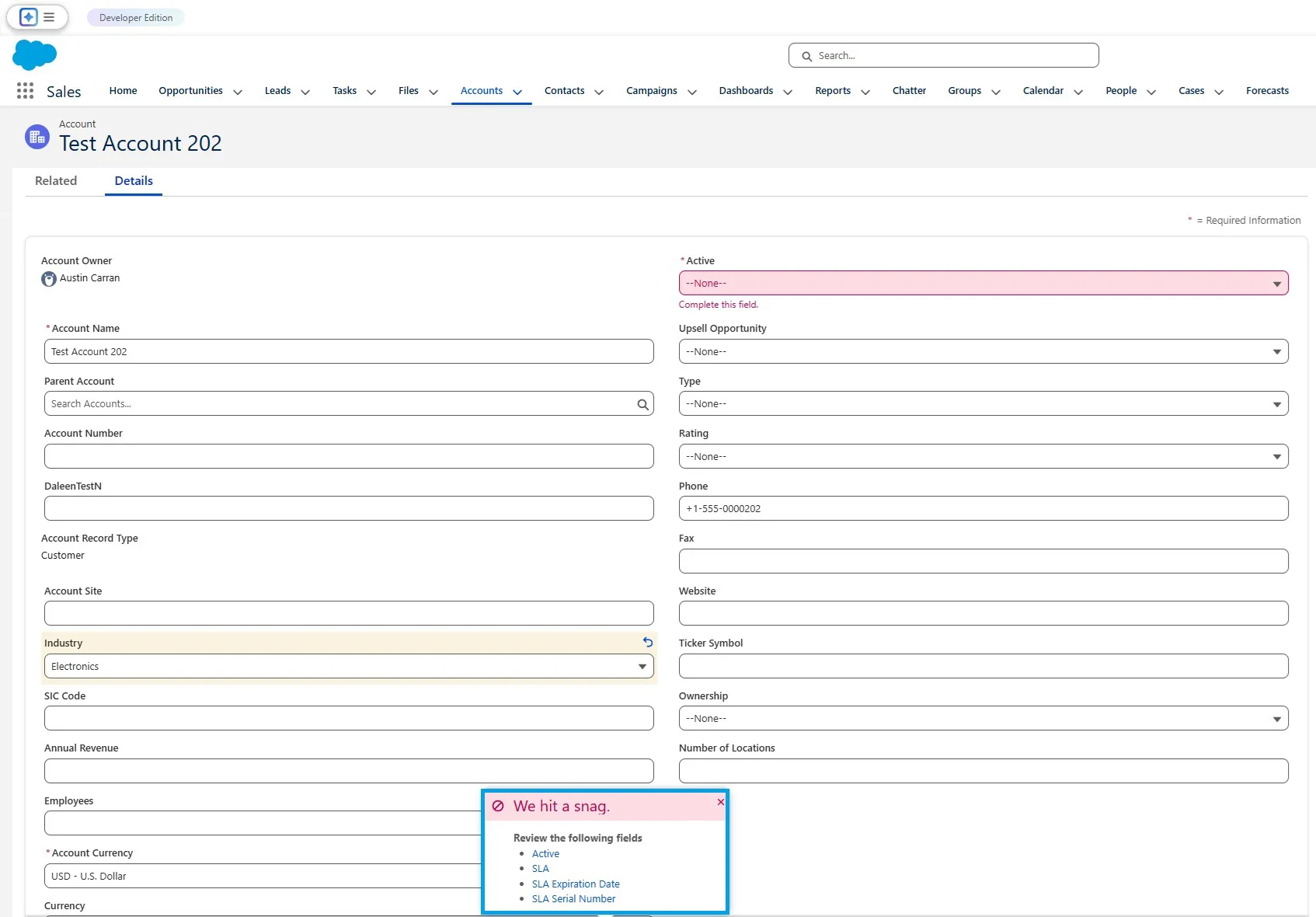Jump to the SLA field link in popup
Viewport: 1316px width, 917px height.
click(x=541, y=869)
